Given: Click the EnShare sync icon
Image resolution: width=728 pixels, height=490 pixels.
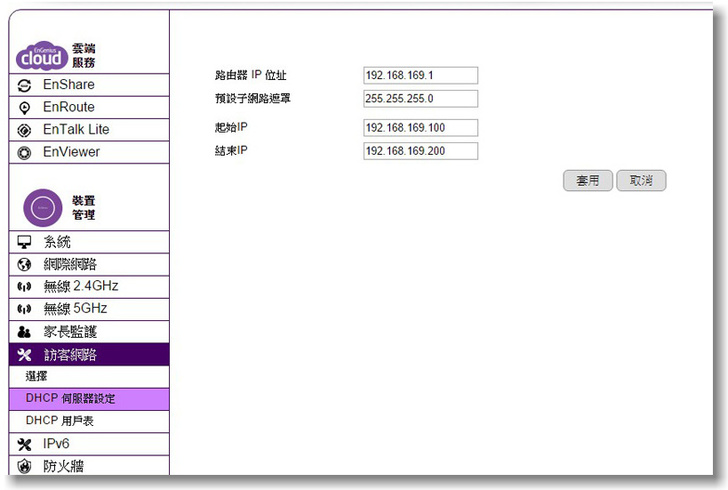Looking at the screenshot, I should [x=25, y=85].
